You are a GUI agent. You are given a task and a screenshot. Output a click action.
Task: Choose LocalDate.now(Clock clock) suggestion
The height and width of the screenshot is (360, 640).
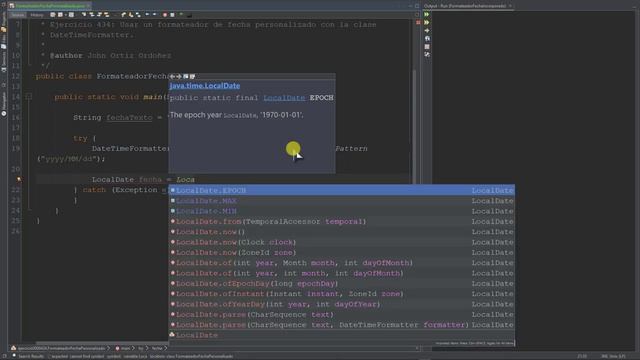[342, 242]
